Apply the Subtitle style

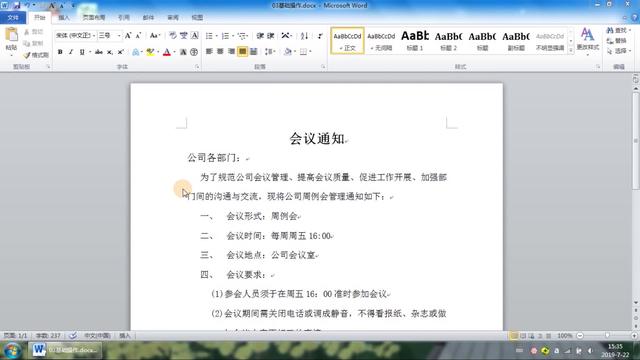pyautogui.click(x=516, y=41)
